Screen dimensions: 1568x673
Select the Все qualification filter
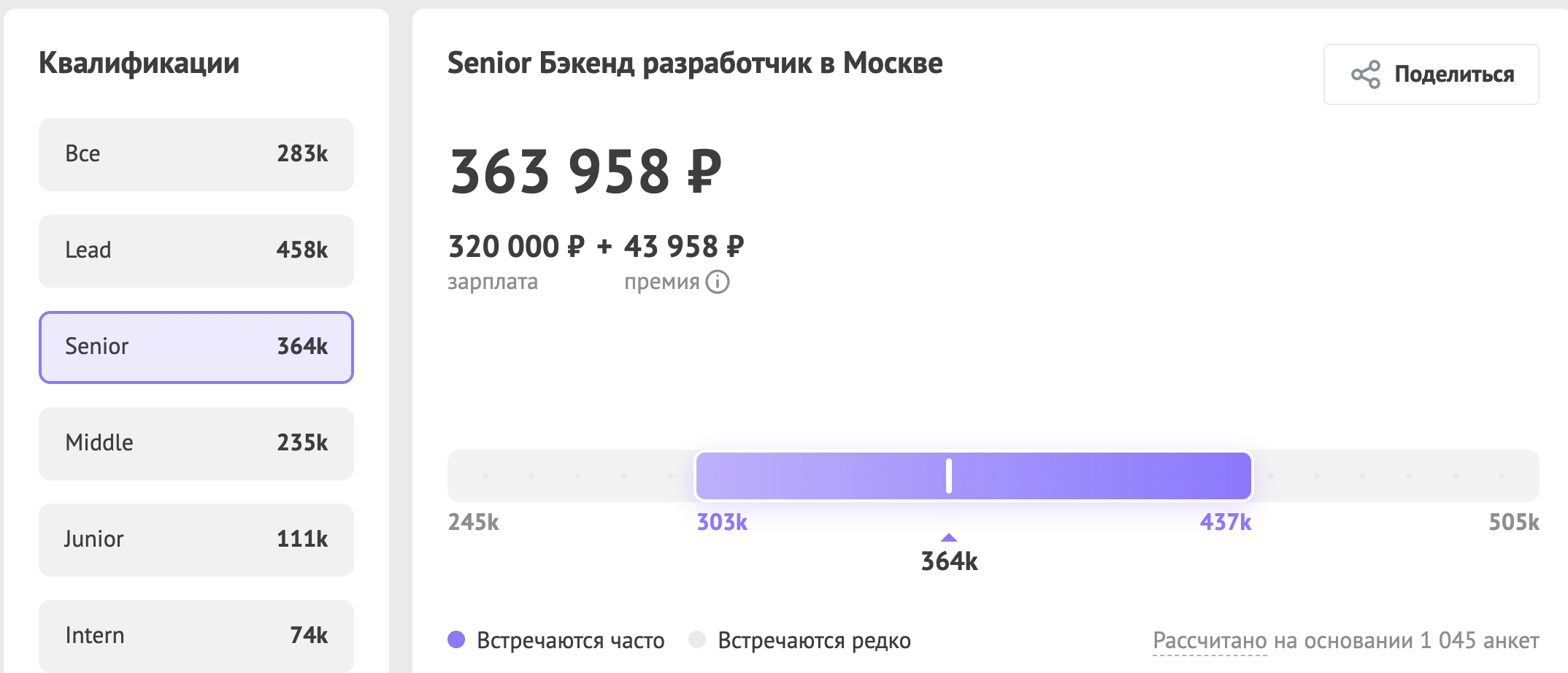(x=196, y=155)
